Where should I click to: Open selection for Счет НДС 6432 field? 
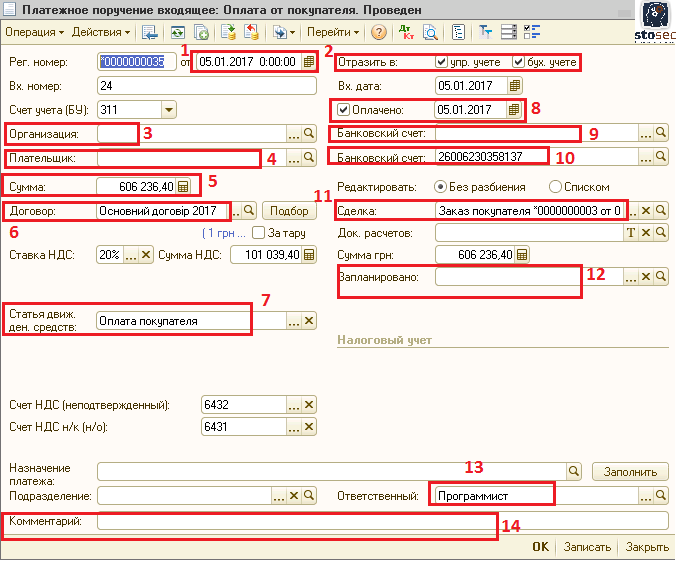294,405
